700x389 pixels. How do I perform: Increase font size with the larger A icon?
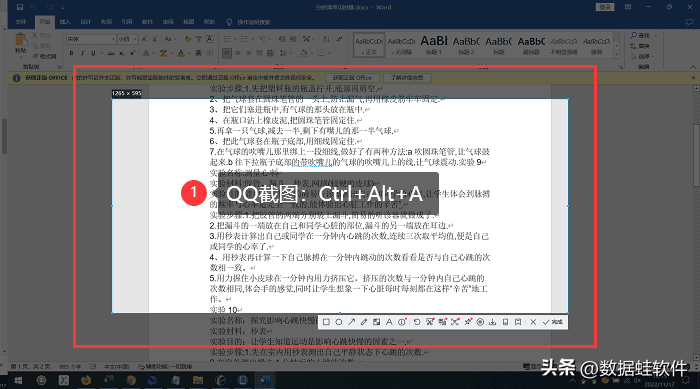tap(144, 39)
